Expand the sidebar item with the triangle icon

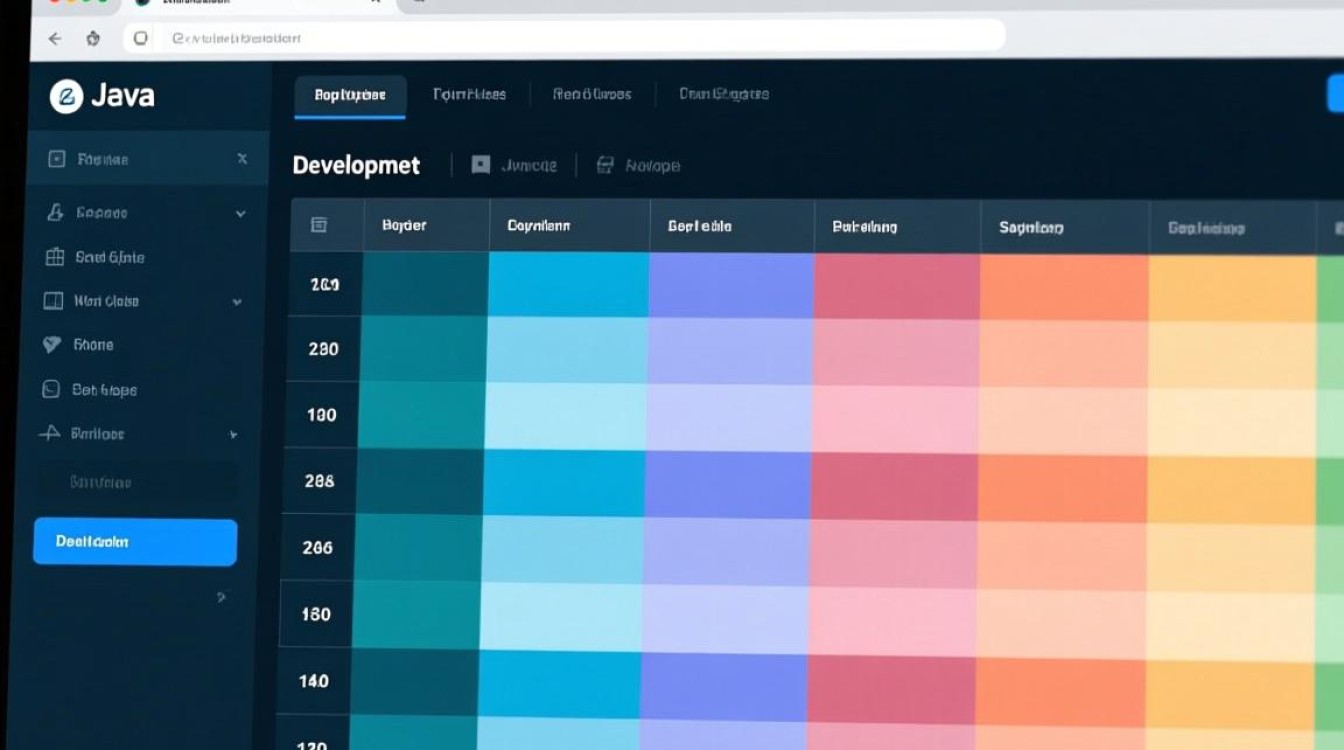click(x=233, y=435)
